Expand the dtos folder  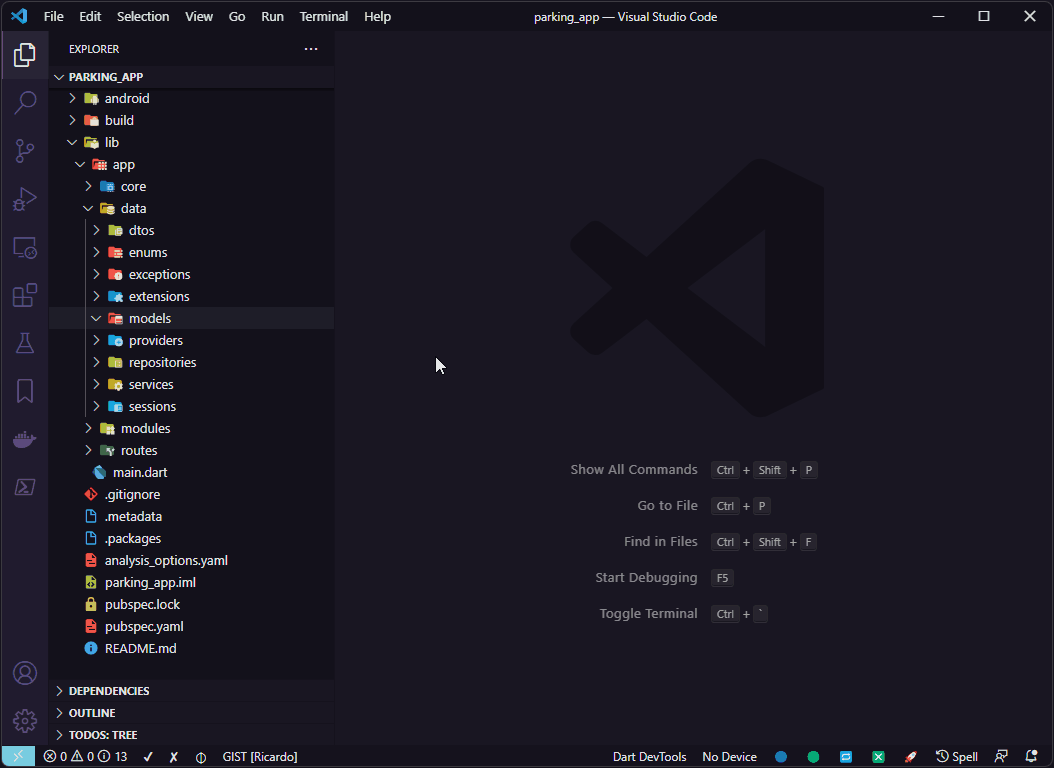(97, 230)
